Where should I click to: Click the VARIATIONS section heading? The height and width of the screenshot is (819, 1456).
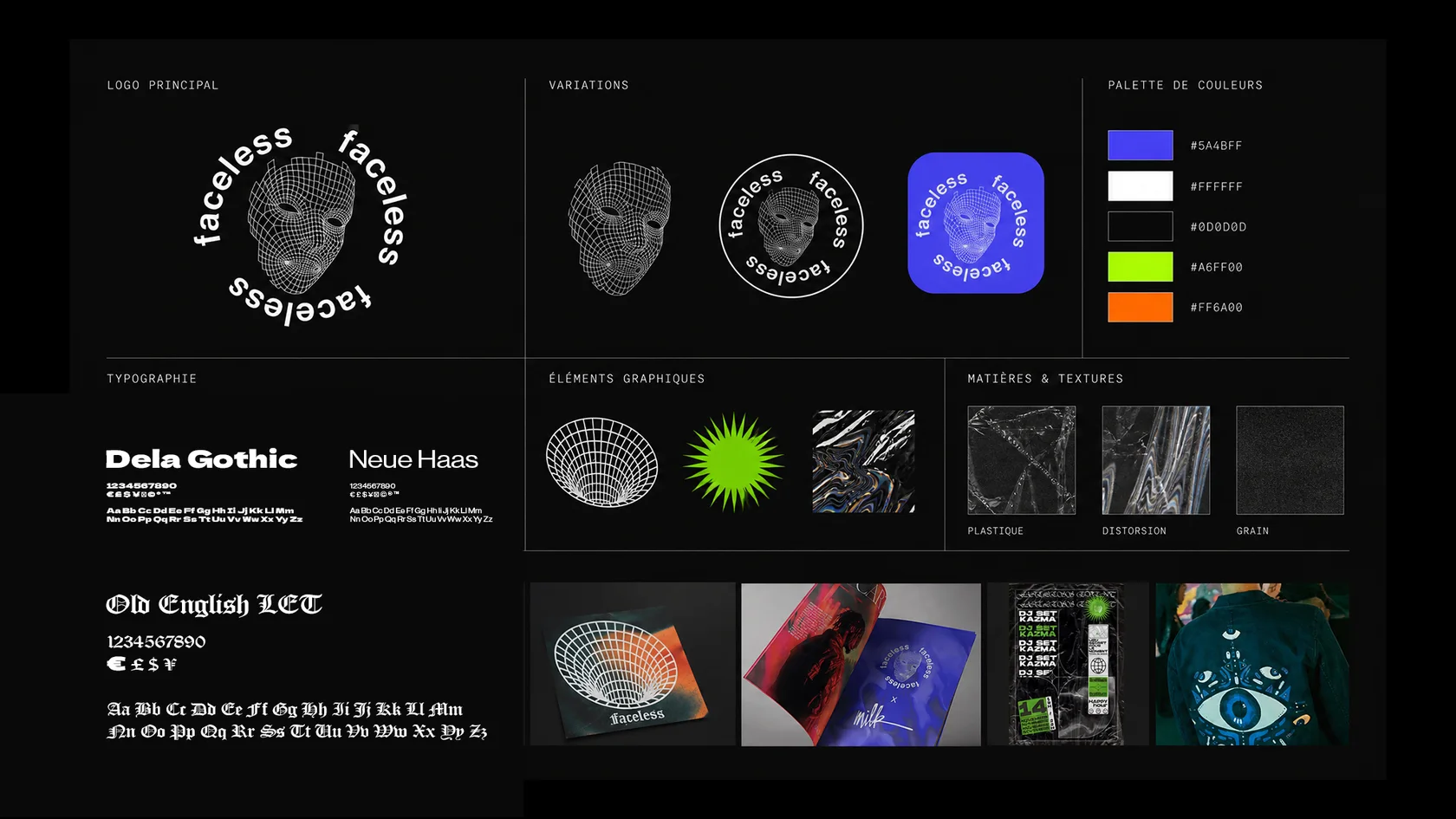click(589, 85)
